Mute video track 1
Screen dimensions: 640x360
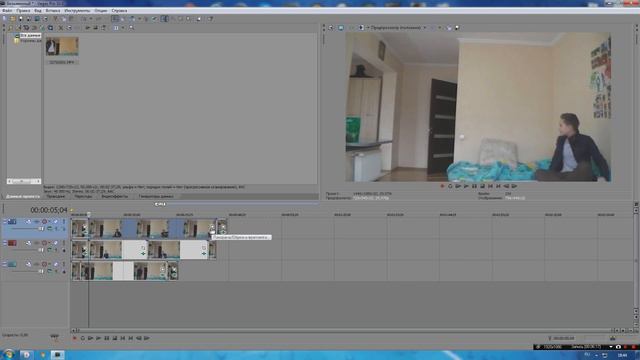click(x=56, y=221)
